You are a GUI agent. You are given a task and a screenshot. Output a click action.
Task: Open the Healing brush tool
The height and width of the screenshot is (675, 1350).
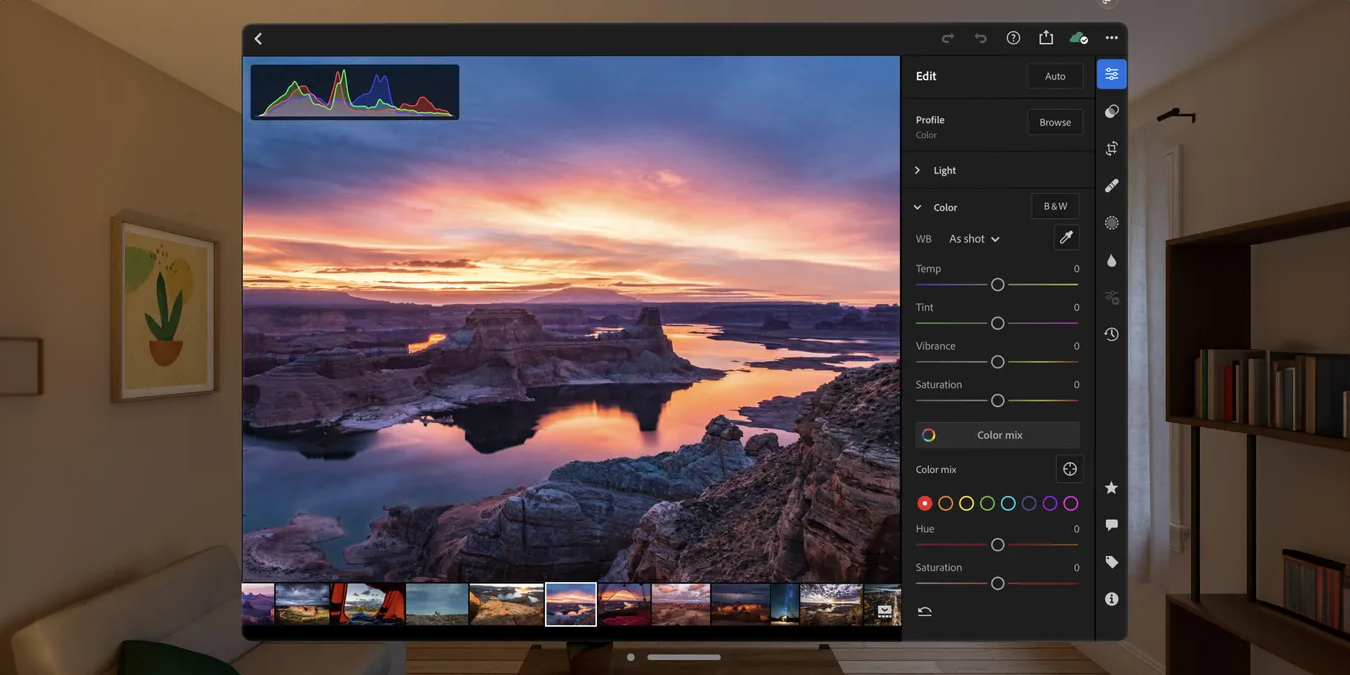click(x=1111, y=185)
